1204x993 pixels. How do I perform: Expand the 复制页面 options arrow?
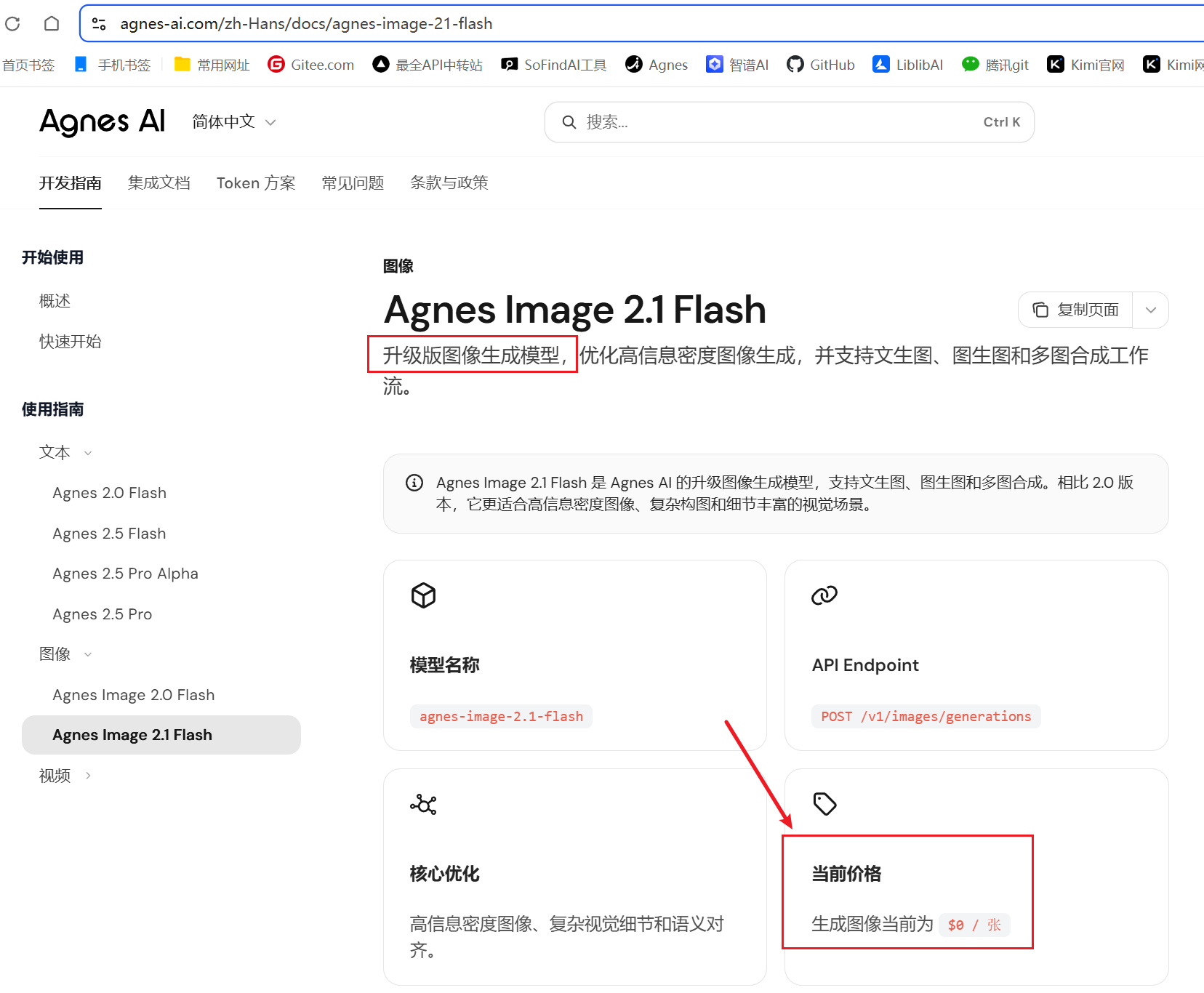point(1150,310)
